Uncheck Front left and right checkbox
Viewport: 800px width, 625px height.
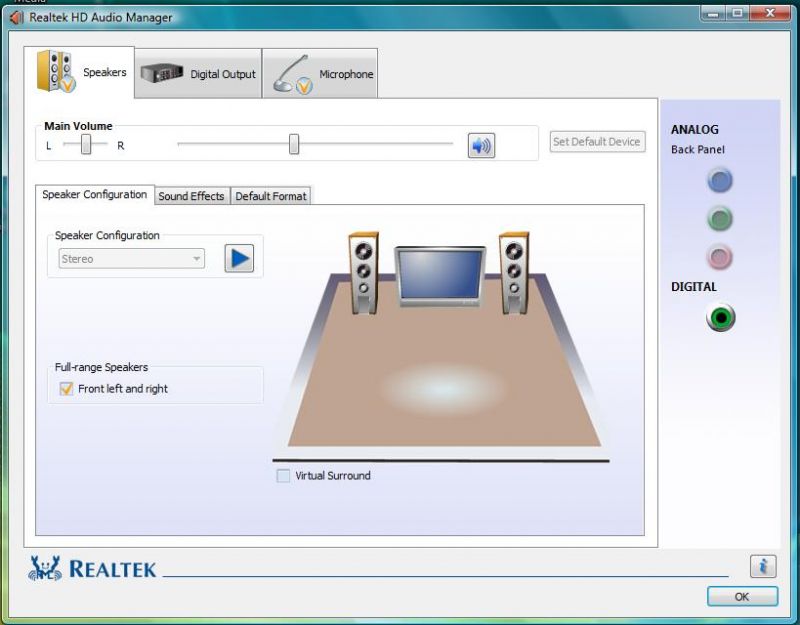pyautogui.click(x=67, y=389)
